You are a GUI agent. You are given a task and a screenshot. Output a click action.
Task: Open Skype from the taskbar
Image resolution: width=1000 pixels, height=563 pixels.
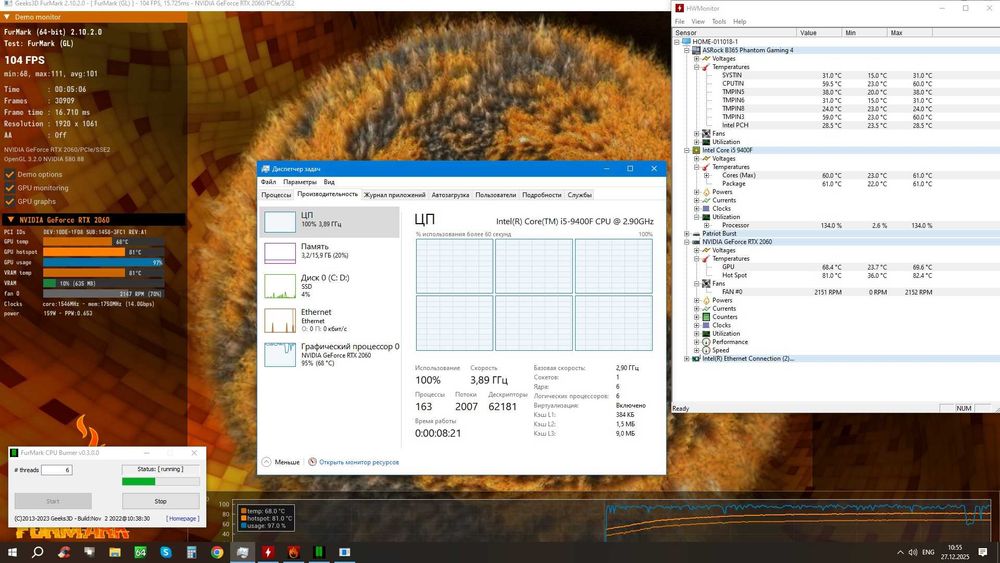point(166,552)
